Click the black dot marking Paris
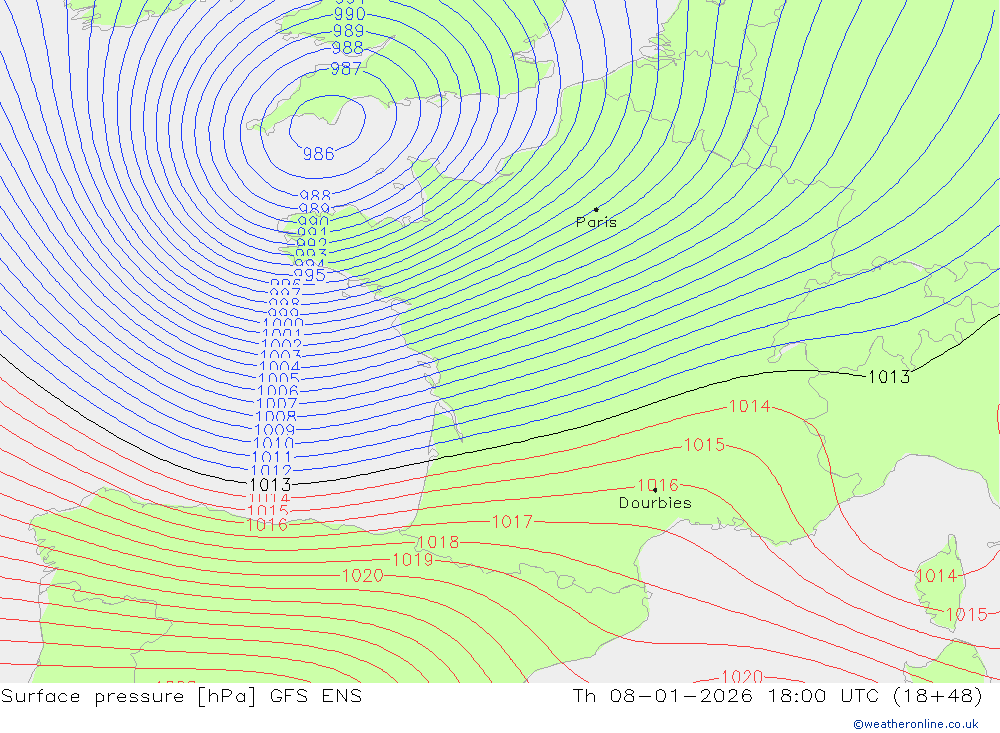Image resolution: width=1000 pixels, height=733 pixels. point(596,209)
